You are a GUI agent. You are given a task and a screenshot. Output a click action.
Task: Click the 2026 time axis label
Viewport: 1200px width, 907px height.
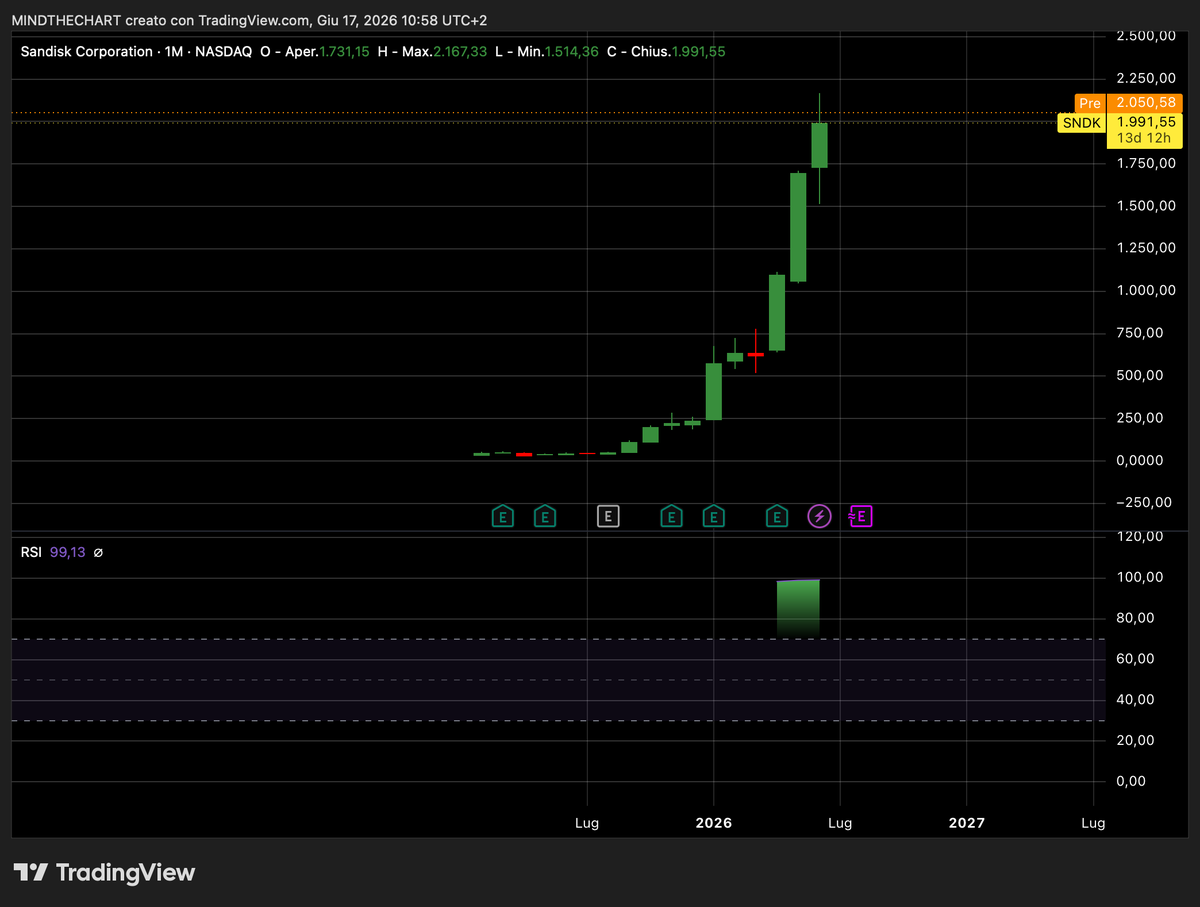click(x=714, y=823)
